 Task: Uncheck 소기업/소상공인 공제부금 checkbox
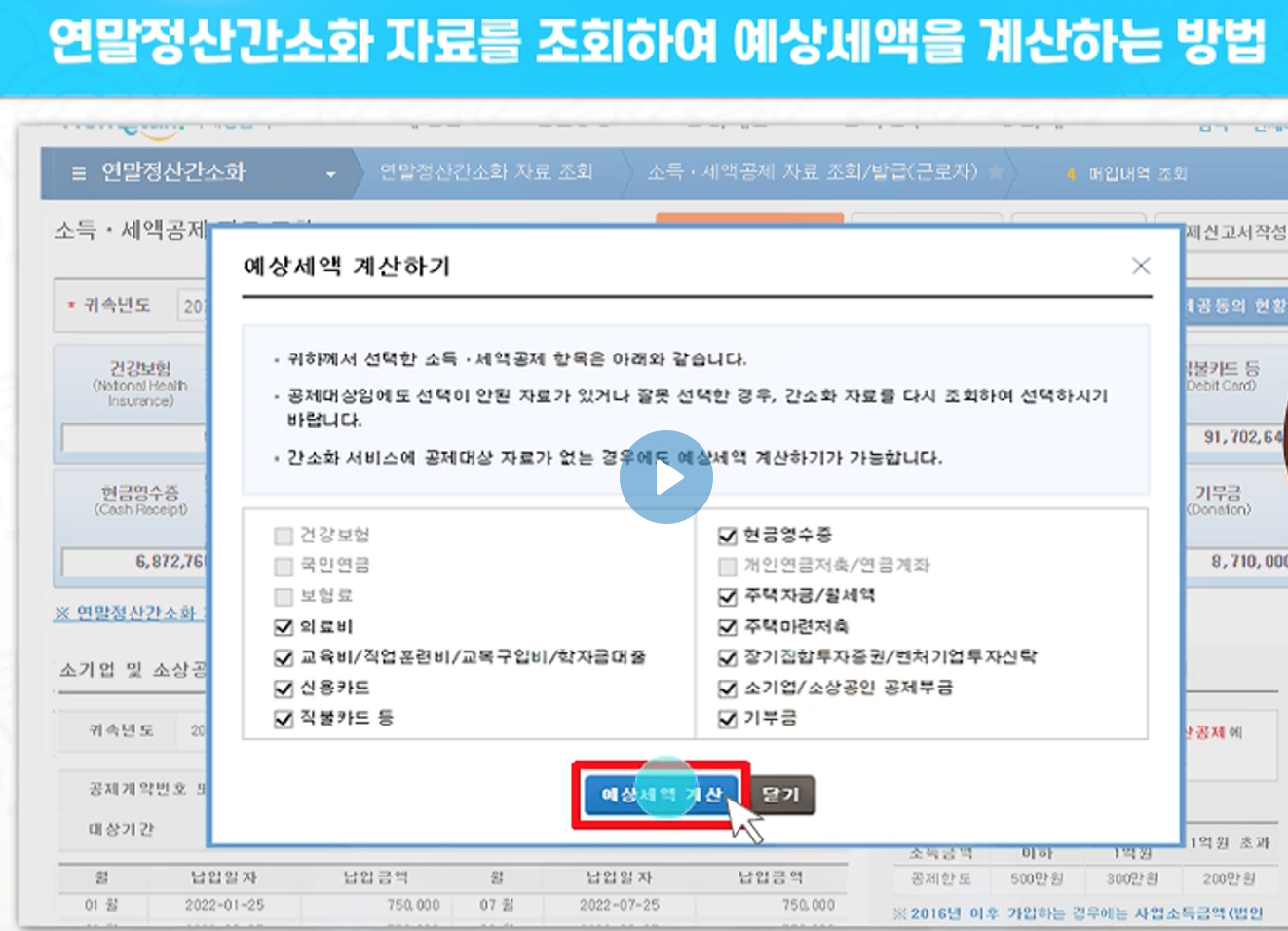pyautogui.click(x=727, y=689)
